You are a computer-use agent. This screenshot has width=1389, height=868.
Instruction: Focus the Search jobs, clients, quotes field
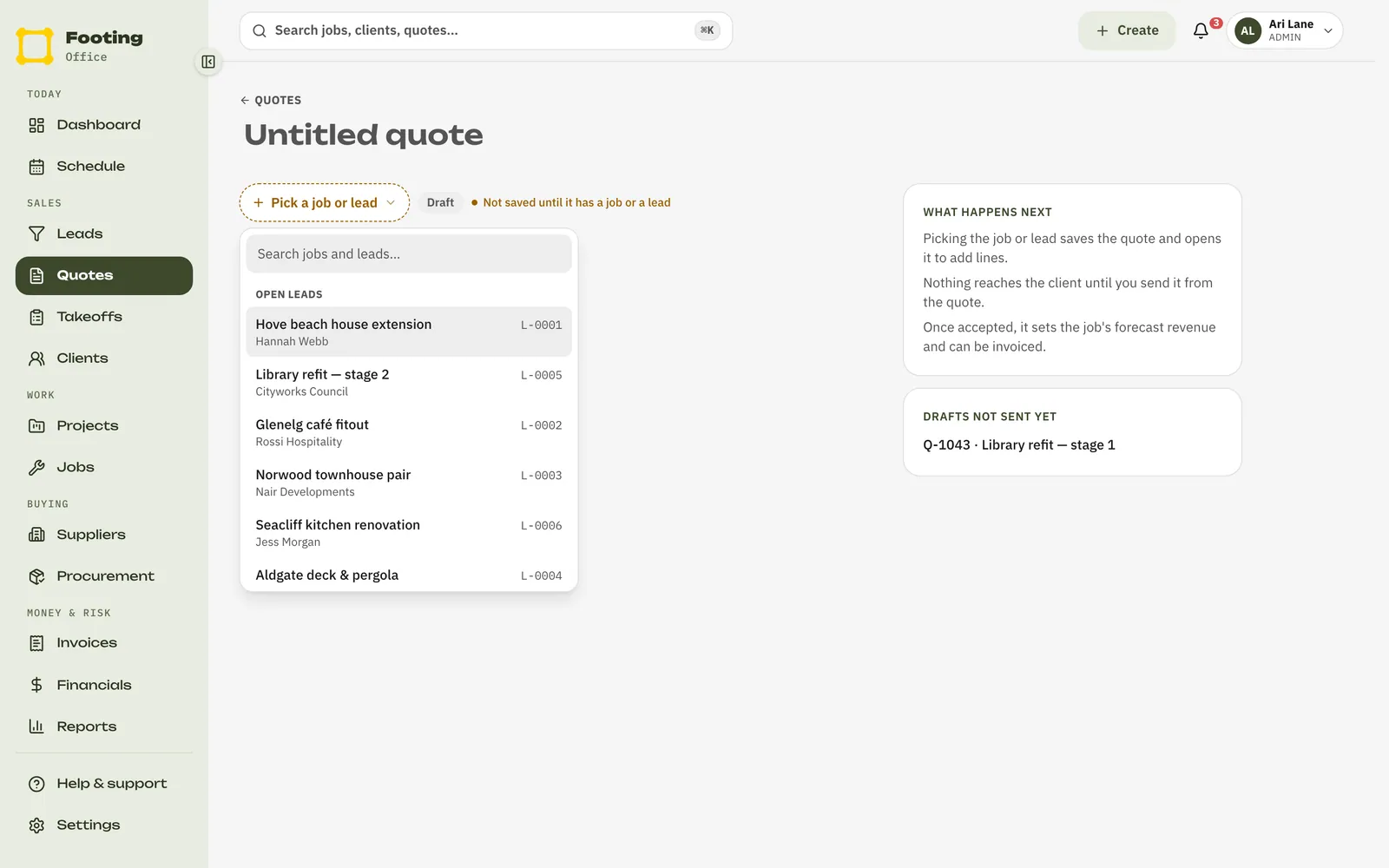pos(485,30)
